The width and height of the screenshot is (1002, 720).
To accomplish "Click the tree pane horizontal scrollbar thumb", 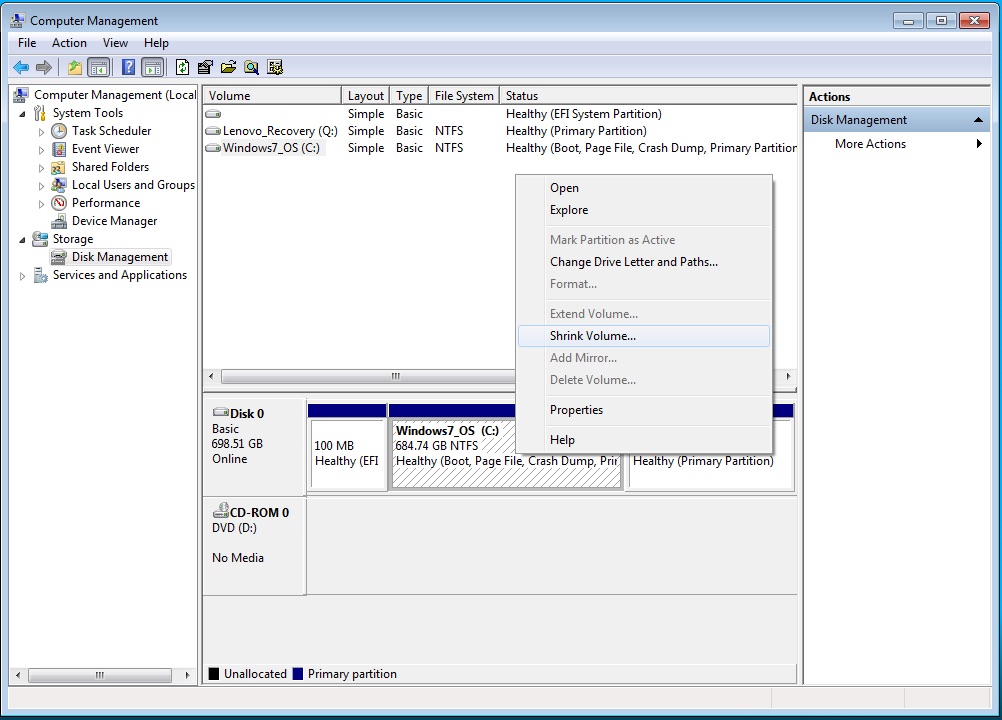I will (x=100, y=675).
